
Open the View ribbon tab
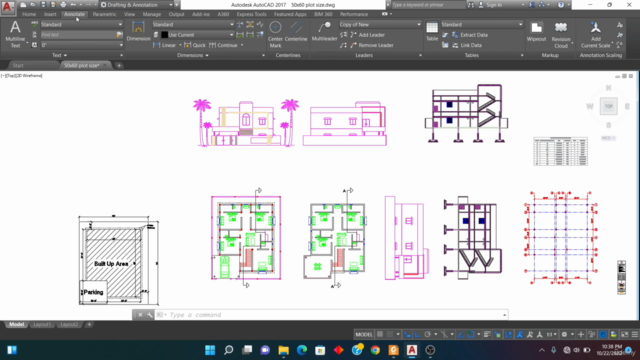pyautogui.click(x=129, y=14)
